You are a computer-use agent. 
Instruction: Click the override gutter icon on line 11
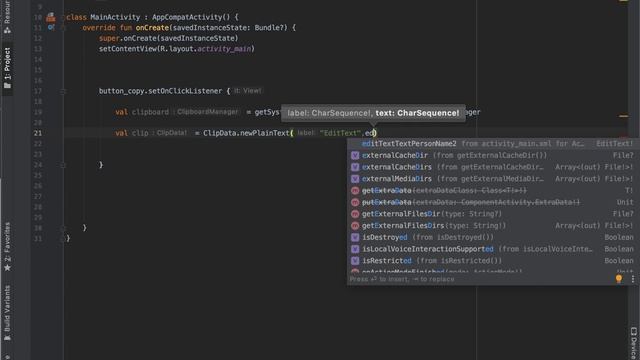pos(51,27)
